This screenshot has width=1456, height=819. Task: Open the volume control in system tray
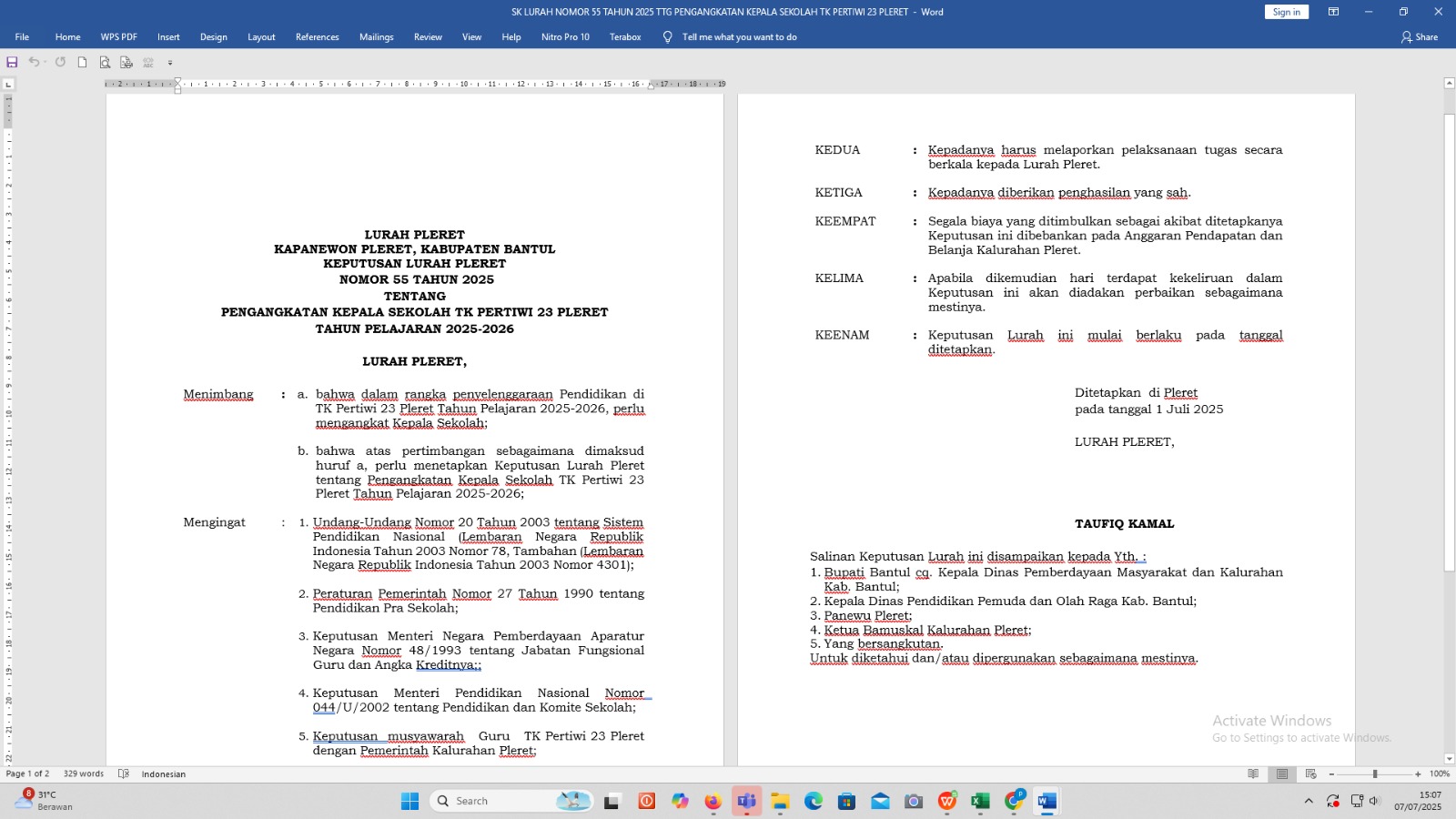1375,801
